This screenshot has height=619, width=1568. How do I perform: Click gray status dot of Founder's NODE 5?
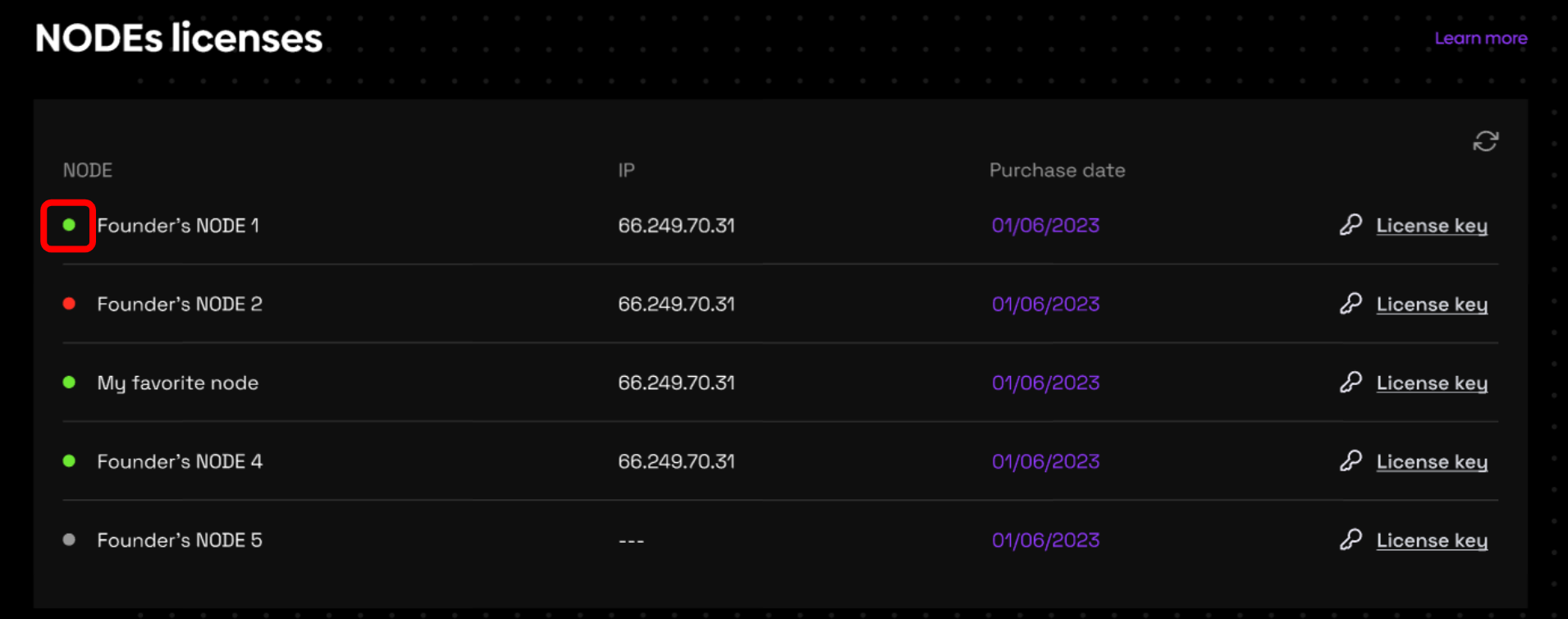(x=69, y=540)
